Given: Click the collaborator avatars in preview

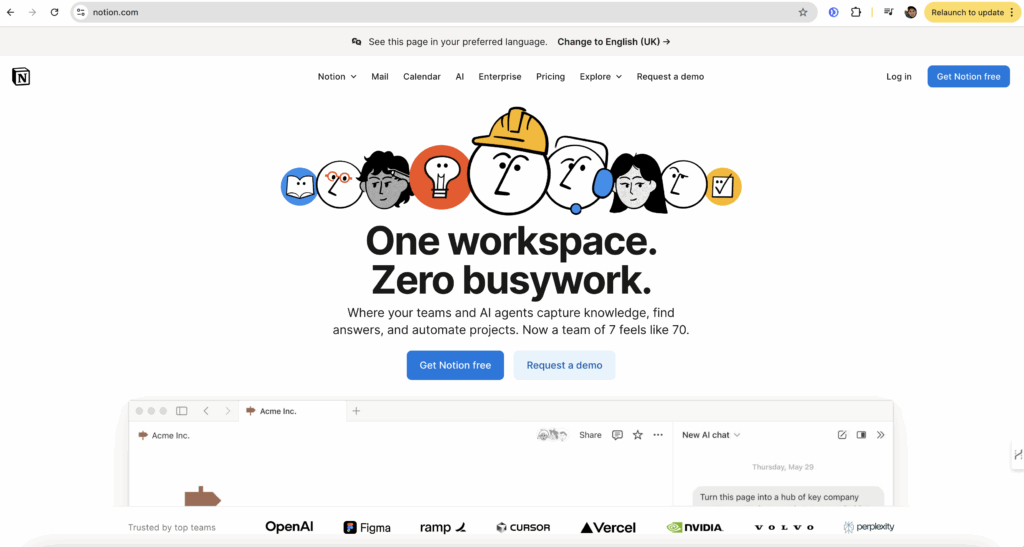Looking at the screenshot, I should [552, 435].
